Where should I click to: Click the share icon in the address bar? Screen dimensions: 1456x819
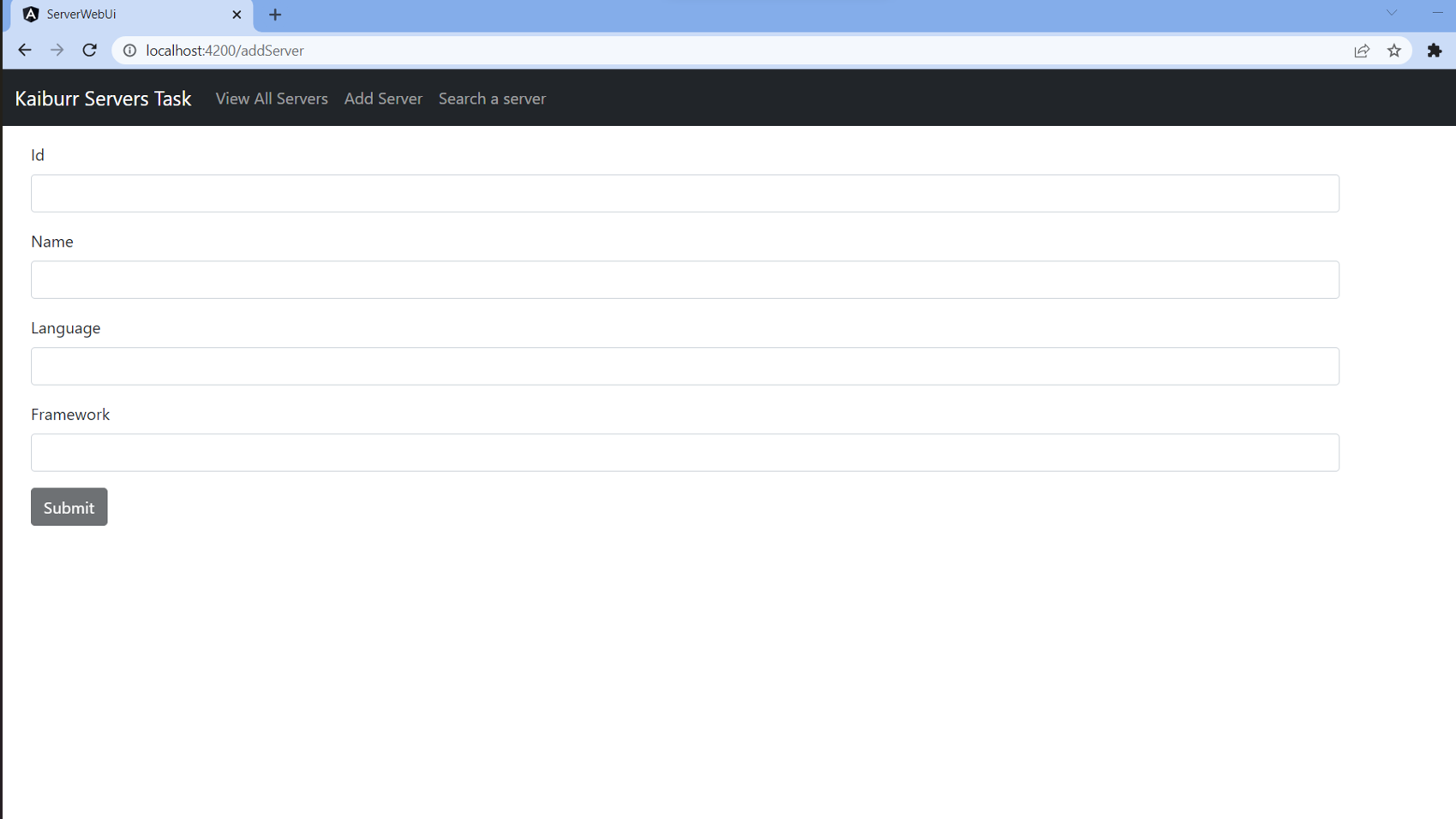pyautogui.click(x=1362, y=51)
